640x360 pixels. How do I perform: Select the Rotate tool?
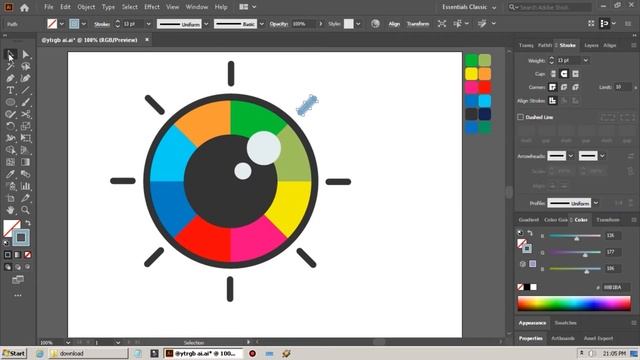click(x=11, y=126)
